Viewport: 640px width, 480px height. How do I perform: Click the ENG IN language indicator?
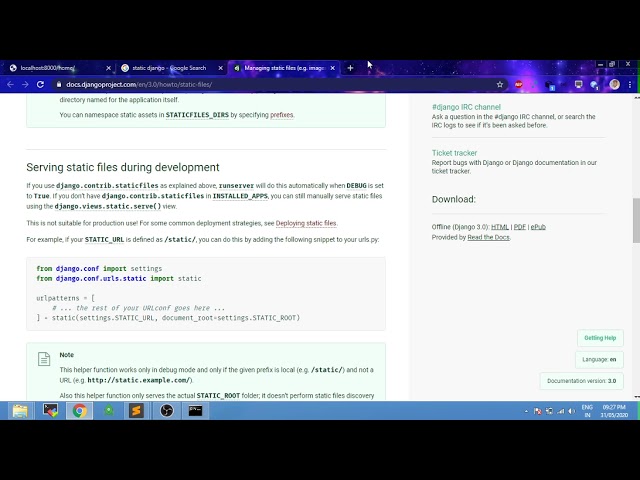587,411
